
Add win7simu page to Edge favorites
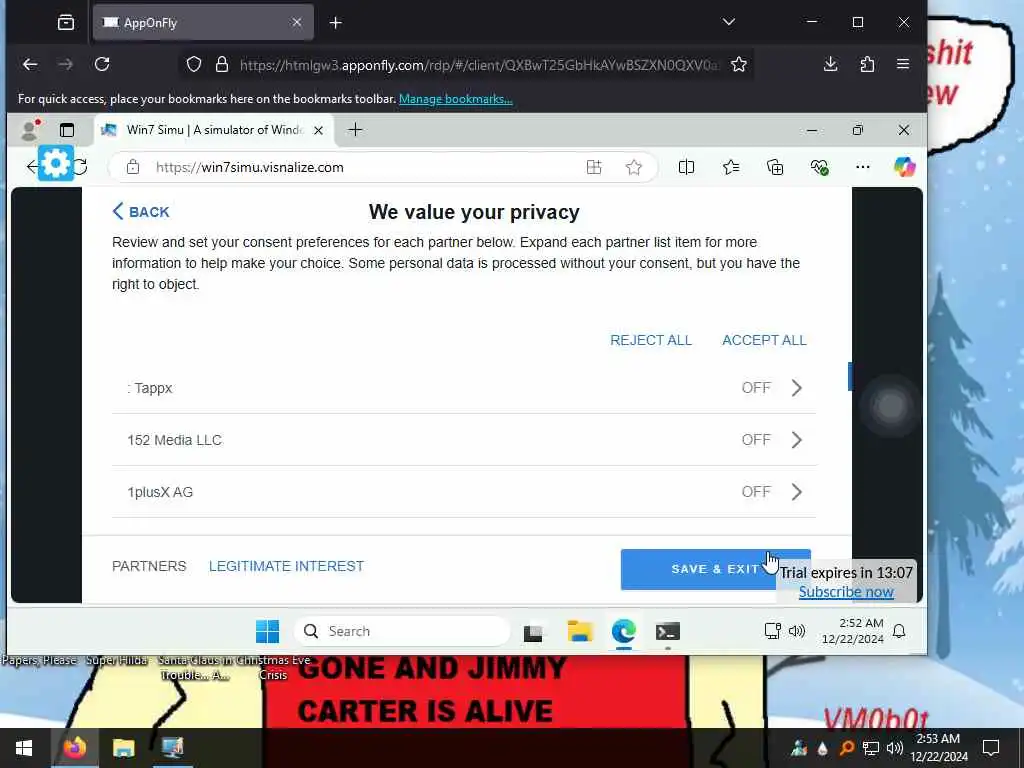(x=633, y=167)
